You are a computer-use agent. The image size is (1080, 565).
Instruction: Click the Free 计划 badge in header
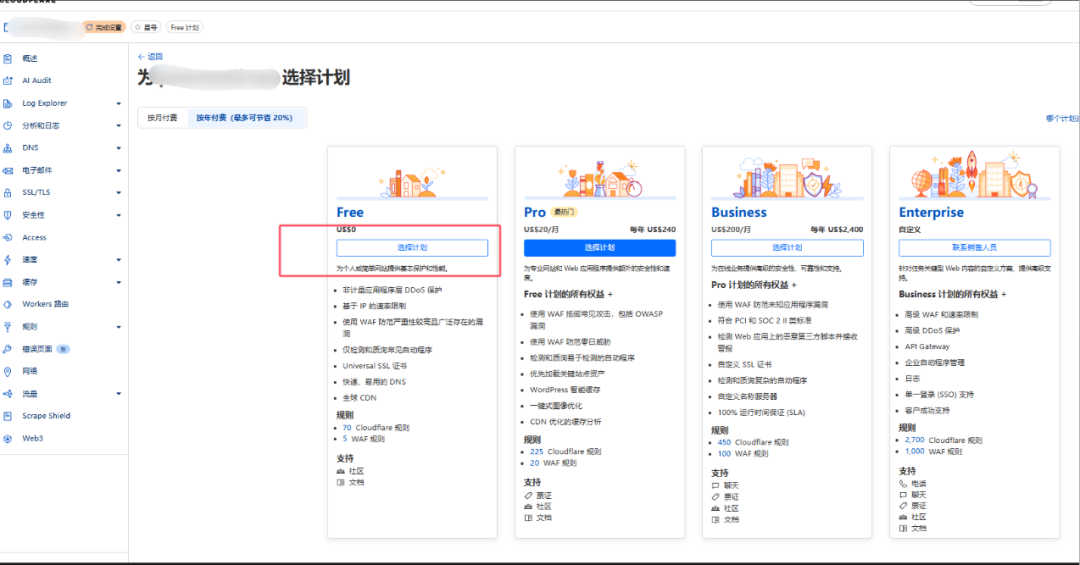183,28
